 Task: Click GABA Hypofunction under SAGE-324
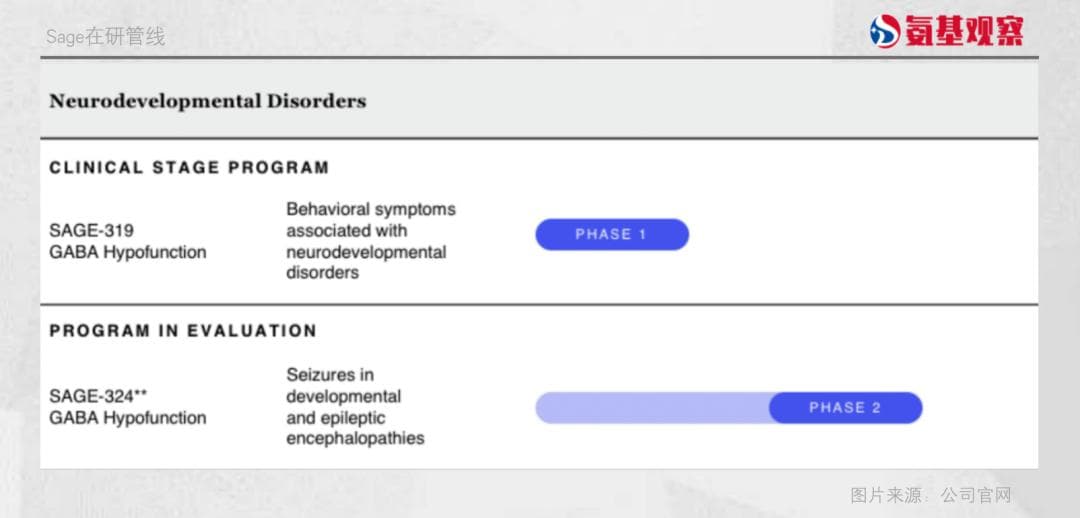(127, 418)
